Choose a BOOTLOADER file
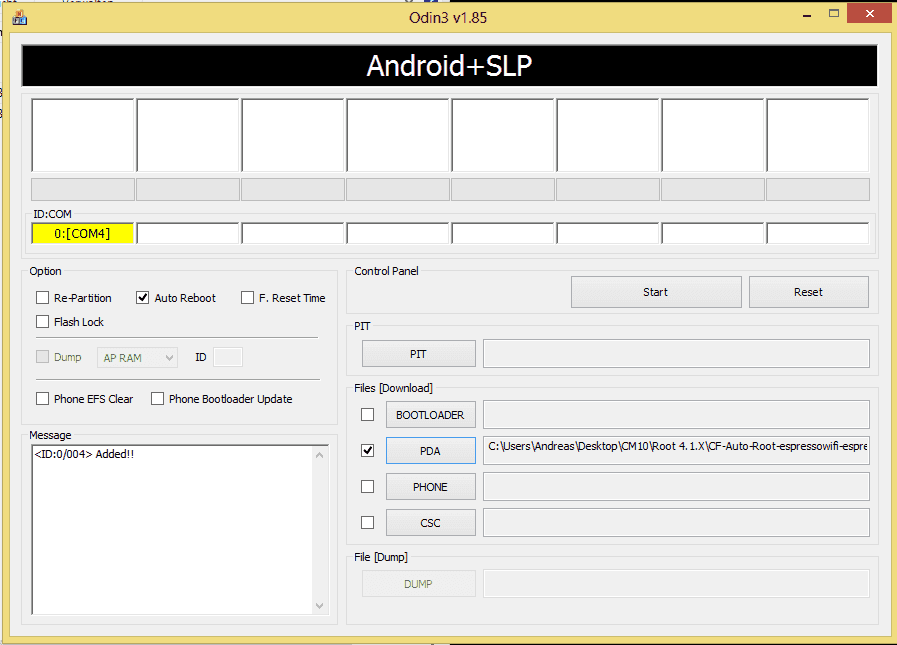The width and height of the screenshot is (897, 645). (430, 415)
